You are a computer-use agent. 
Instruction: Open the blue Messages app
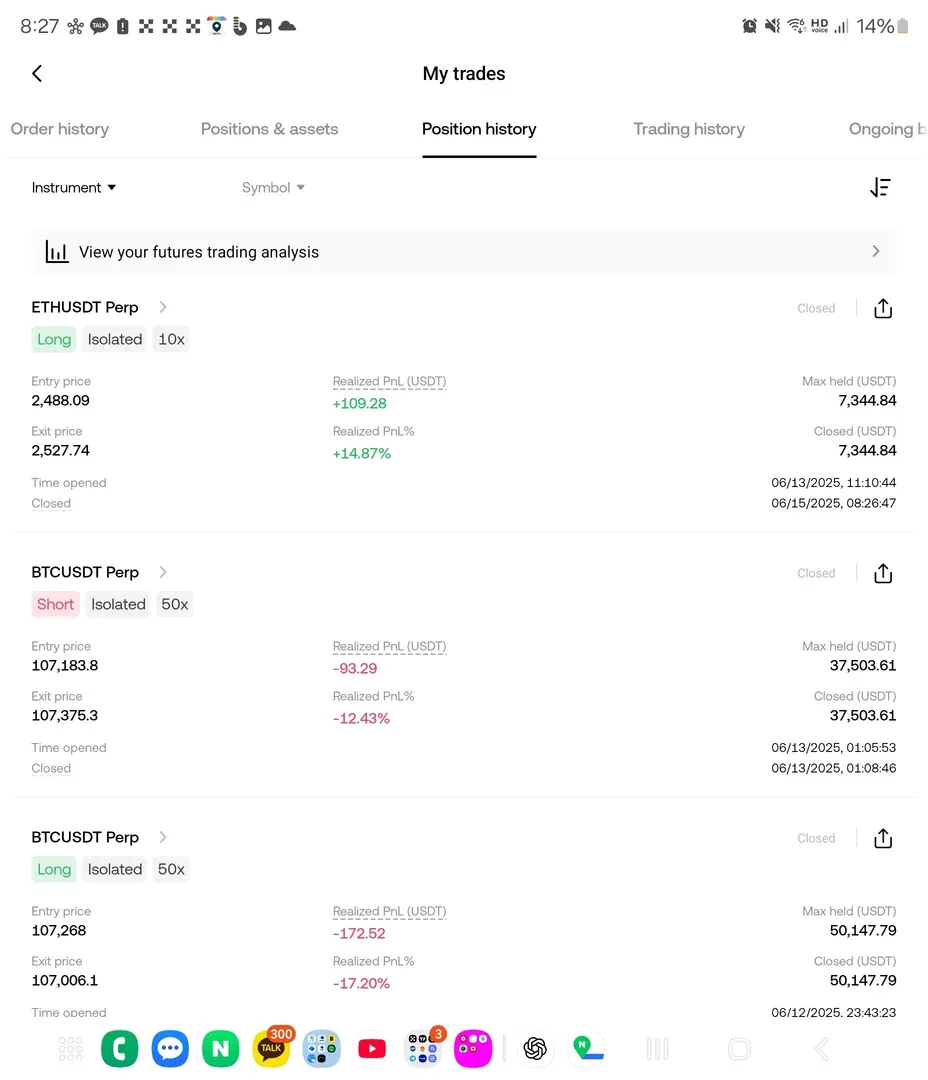point(170,1048)
